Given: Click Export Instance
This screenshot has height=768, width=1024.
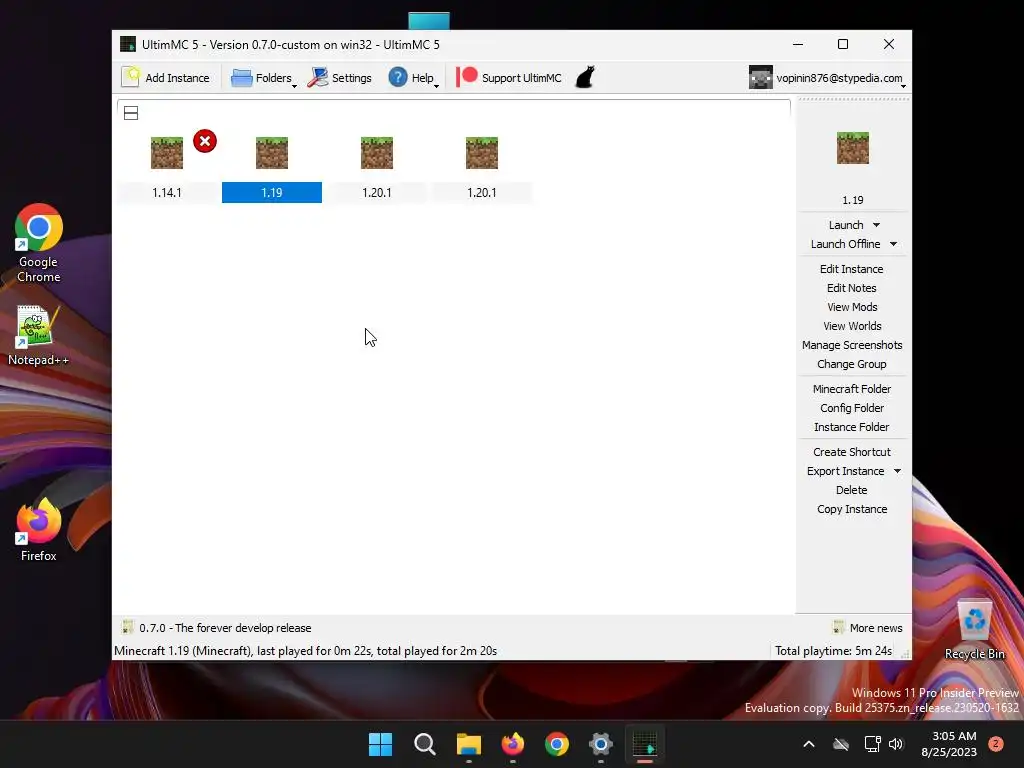Looking at the screenshot, I should [845, 471].
